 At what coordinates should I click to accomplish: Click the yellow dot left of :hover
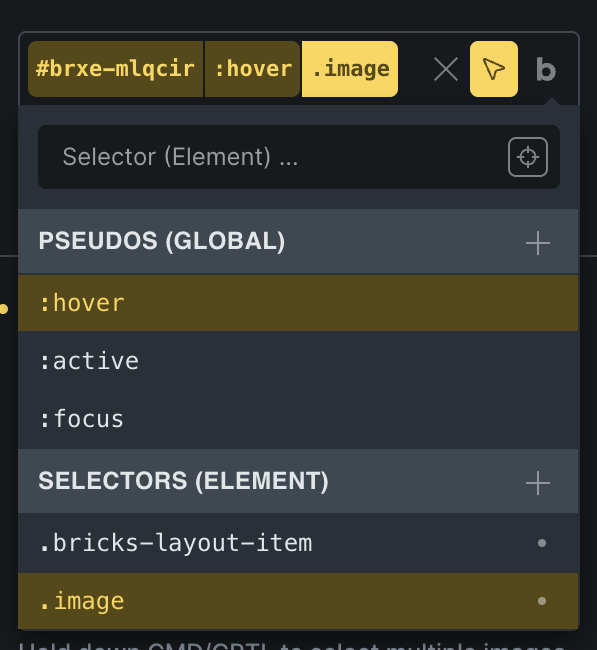pyautogui.click(x=4, y=309)
